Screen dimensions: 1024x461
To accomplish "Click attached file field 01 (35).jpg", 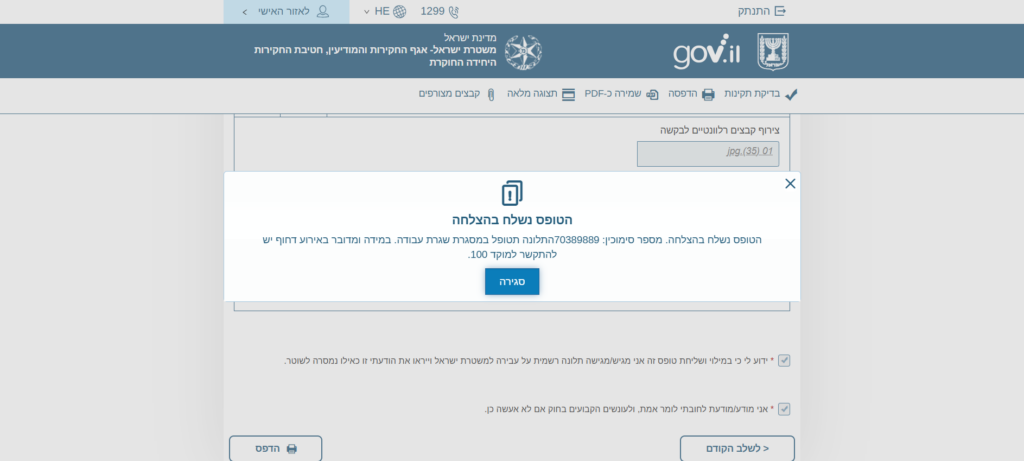I will 708,153.
